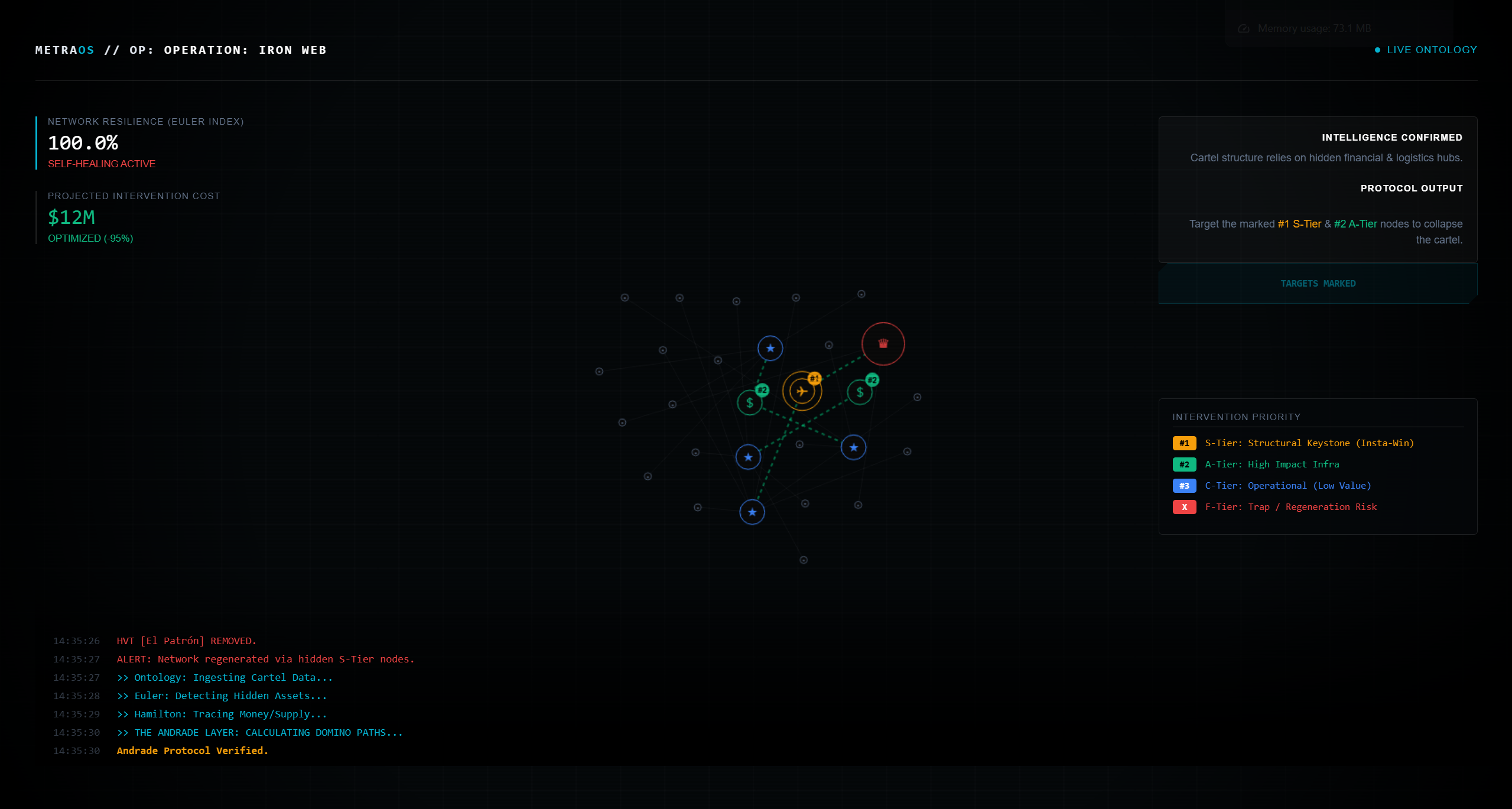Select the leftmost green dollar node
This screenshot has width=1512, height=809.
point(750,403)
